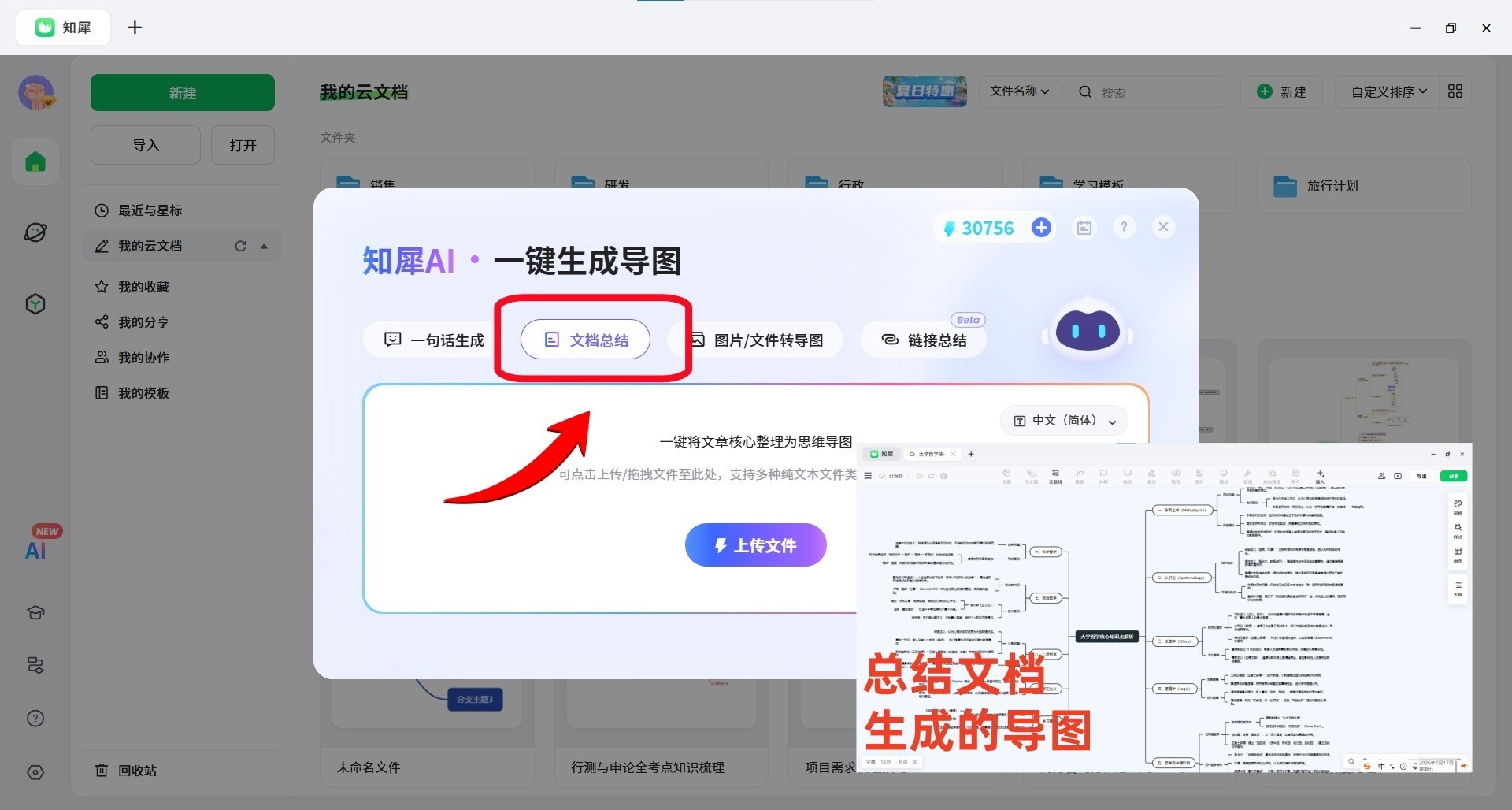Open the task calendar icon in AI dialog

1084,228
